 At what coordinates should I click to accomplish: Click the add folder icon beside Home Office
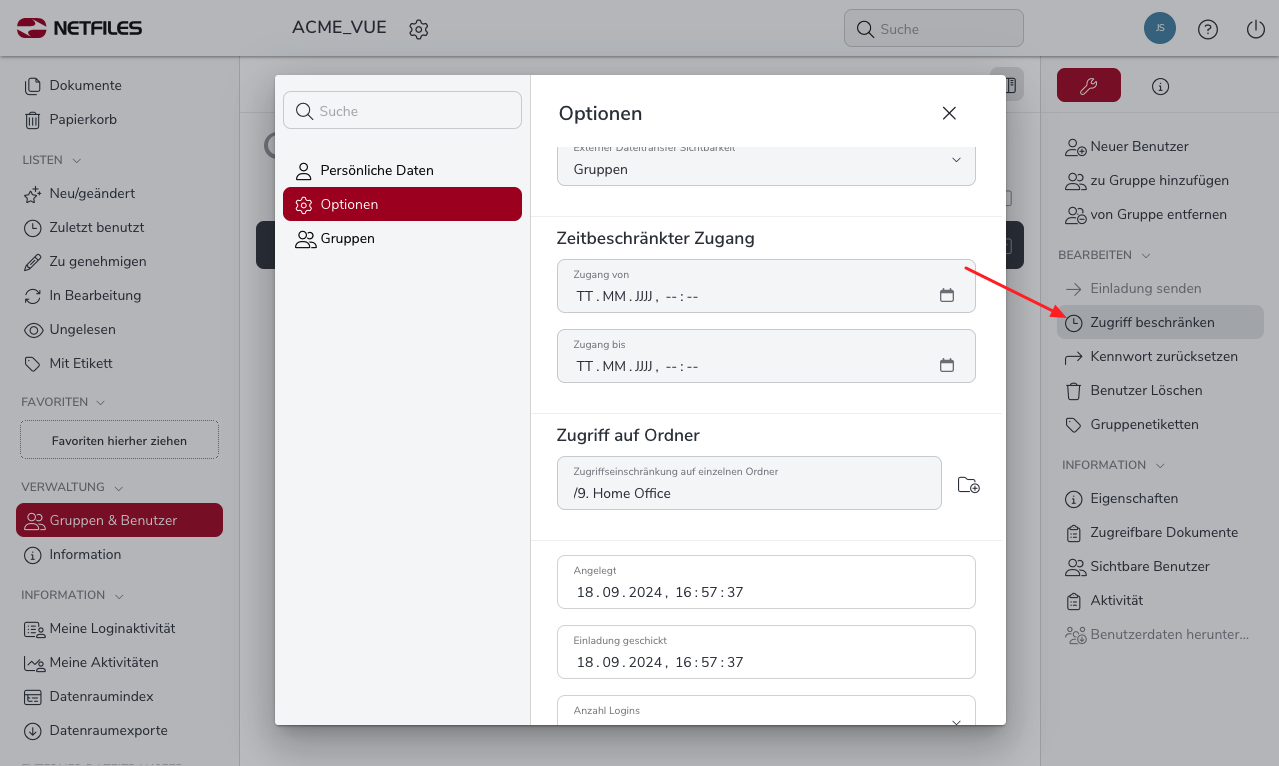968,485
